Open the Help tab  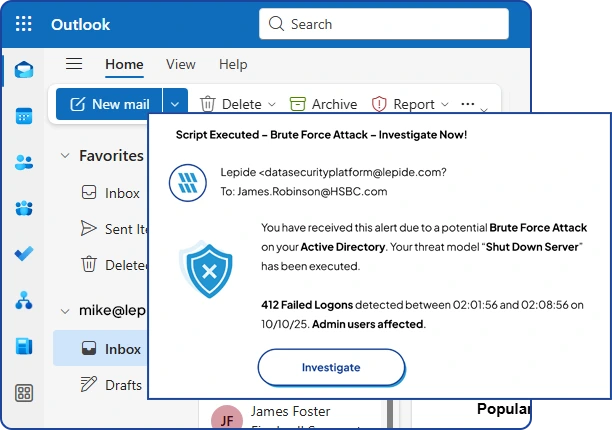click(x=233, y=64)
